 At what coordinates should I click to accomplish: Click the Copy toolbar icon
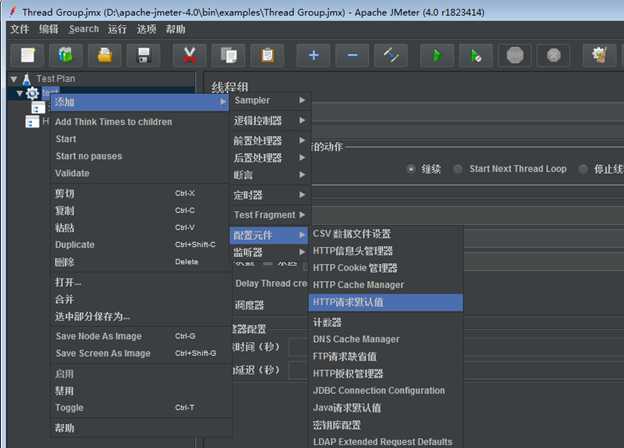point(228,55)
